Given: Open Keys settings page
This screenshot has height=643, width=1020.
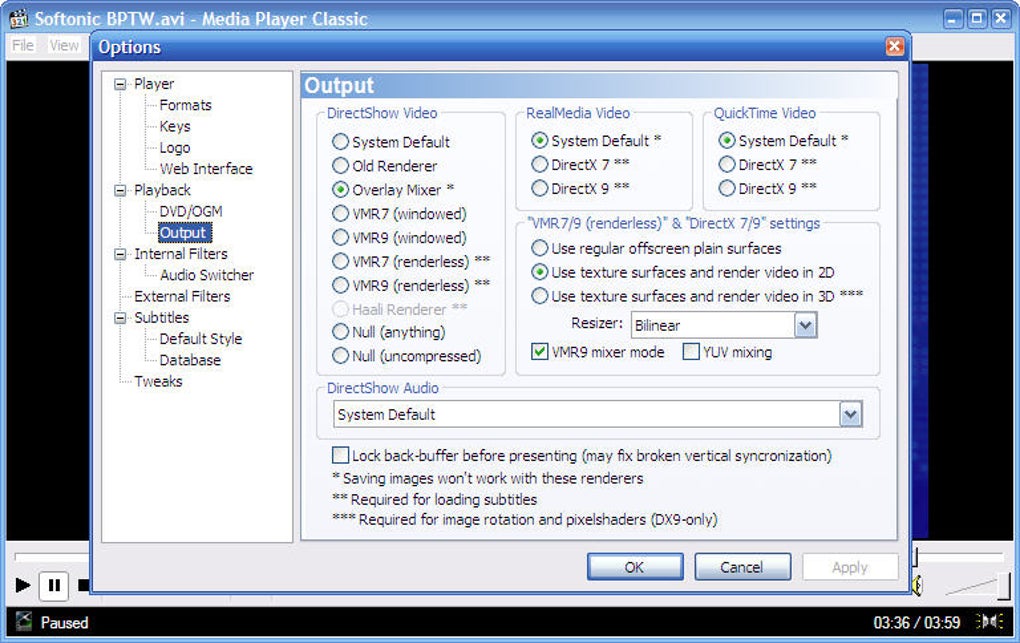Looking at the screenshot, I should (175, 126).
